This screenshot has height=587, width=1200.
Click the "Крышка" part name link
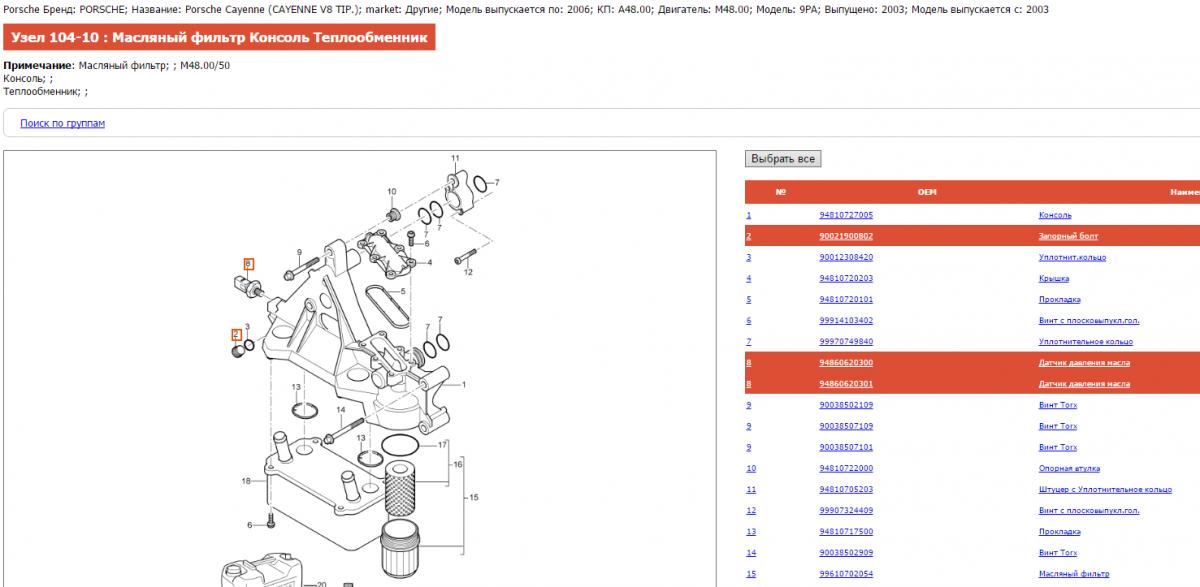1054,278
